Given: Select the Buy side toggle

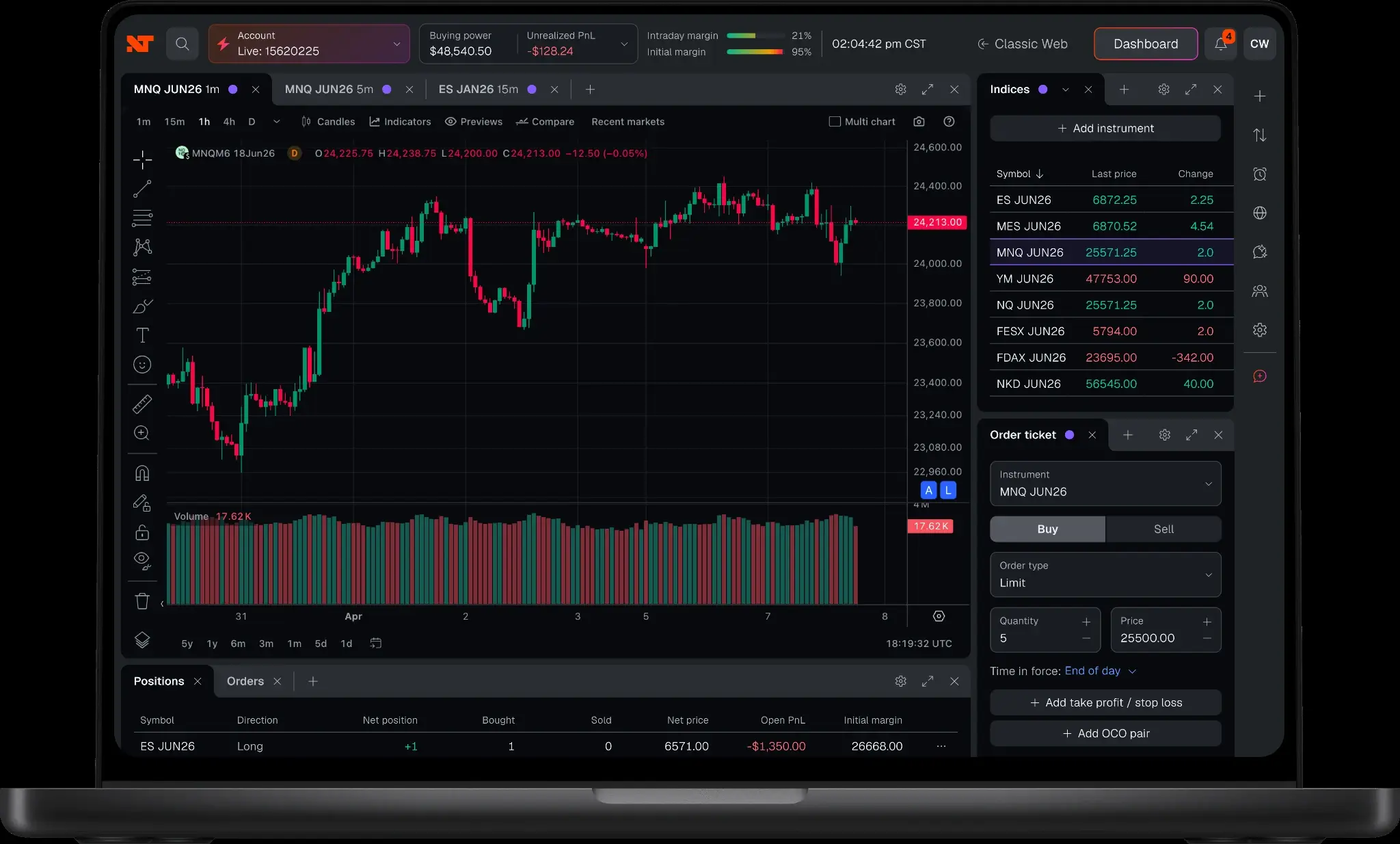Looking at the screenshot, I should pos(1047,529).
